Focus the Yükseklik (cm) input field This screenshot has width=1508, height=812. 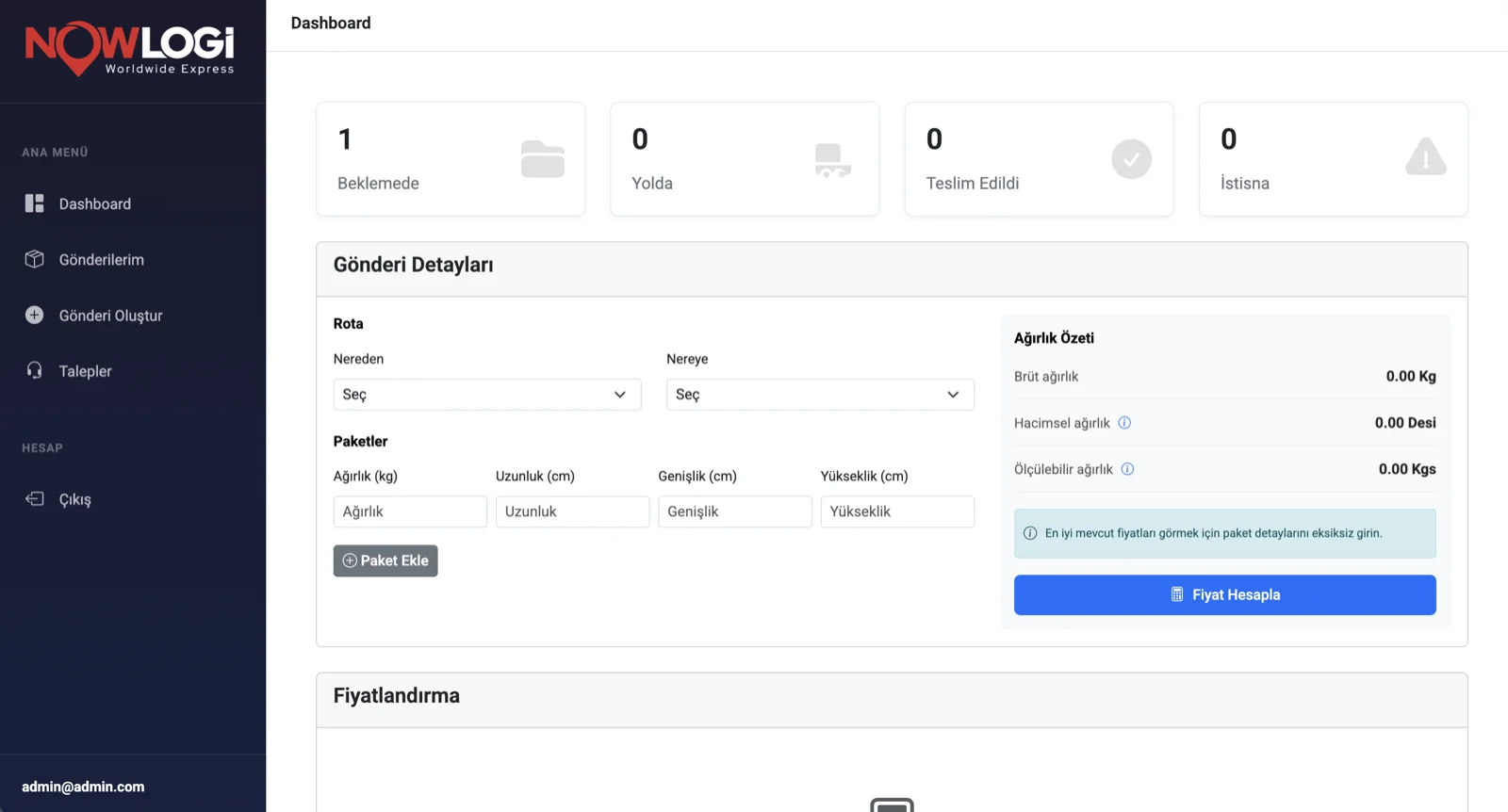coord(897,512)
